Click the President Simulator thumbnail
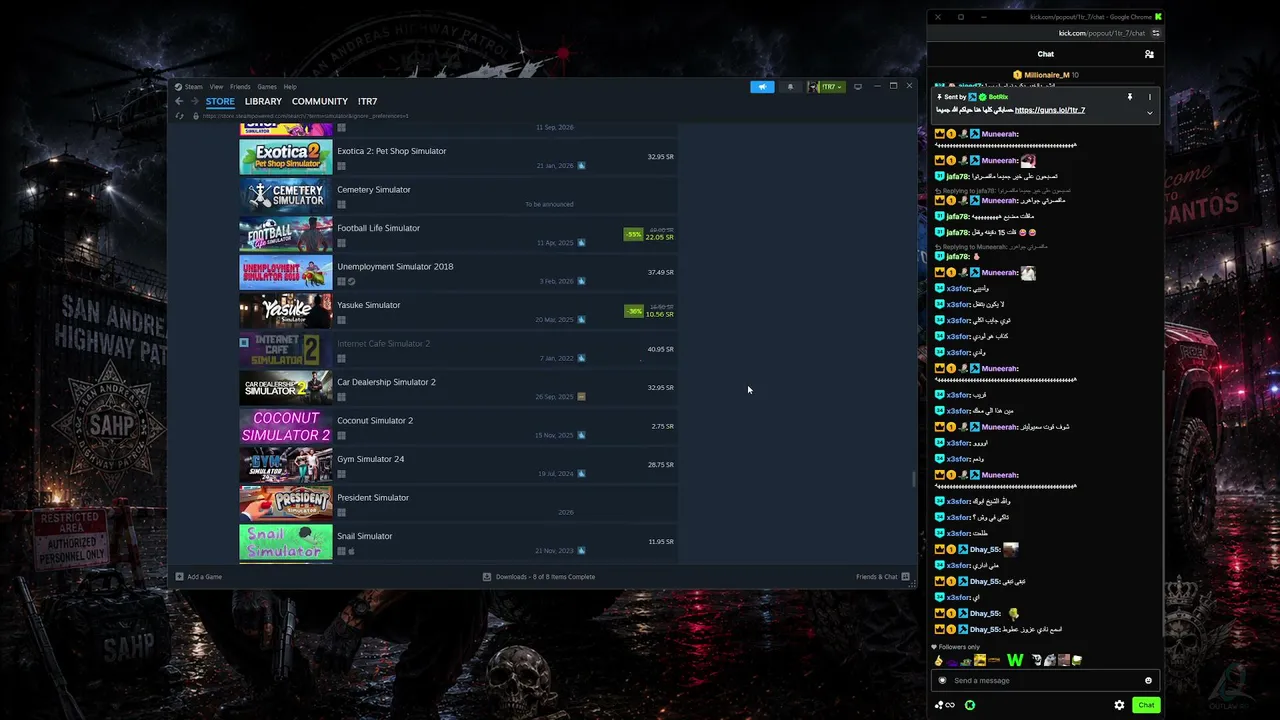This screenshot has width=1280, height=720. pos(286,504)
